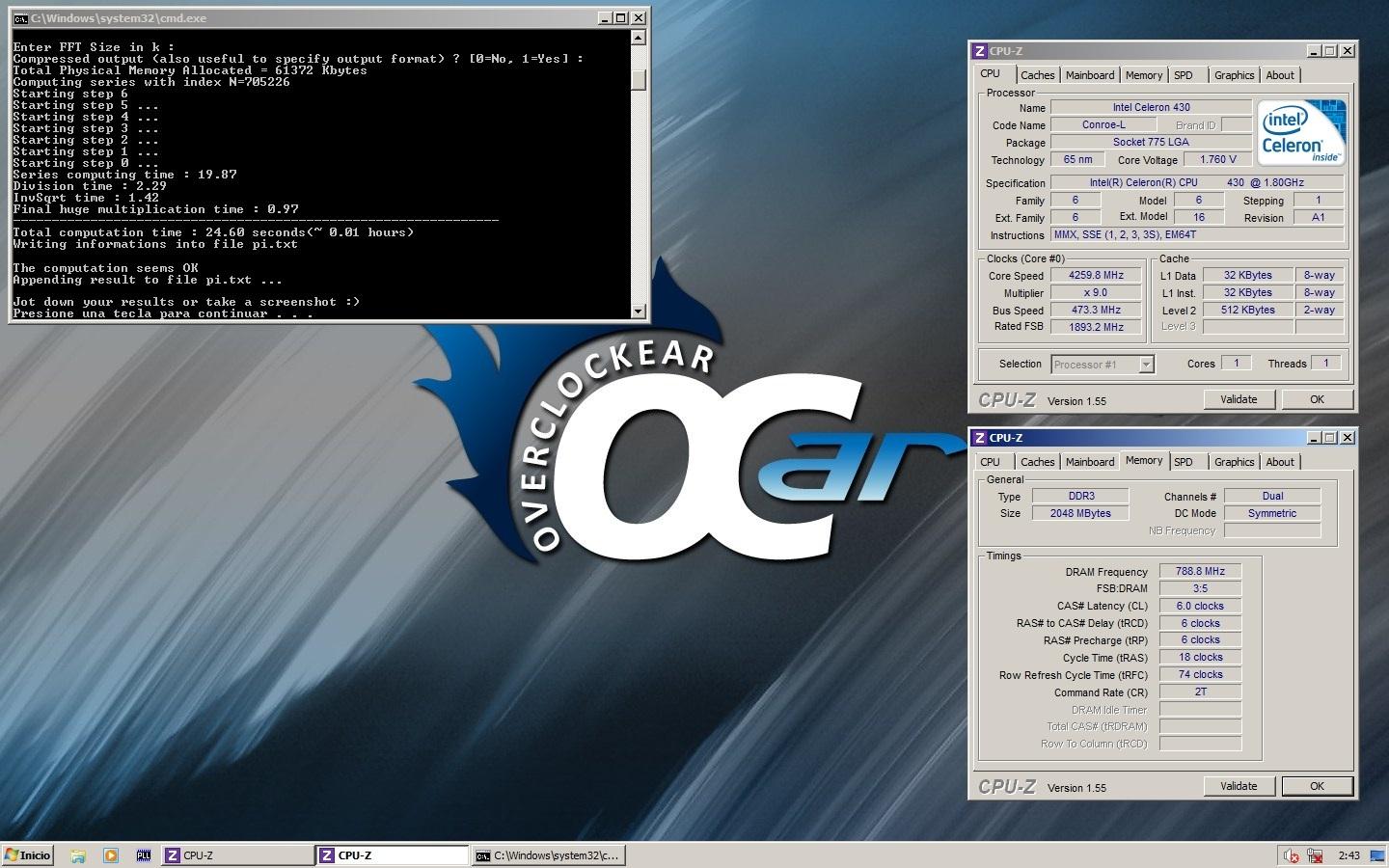Open Caches tab in lower CPU-Z window
The image size is (1389, 868).
(x=1037, y=462)
